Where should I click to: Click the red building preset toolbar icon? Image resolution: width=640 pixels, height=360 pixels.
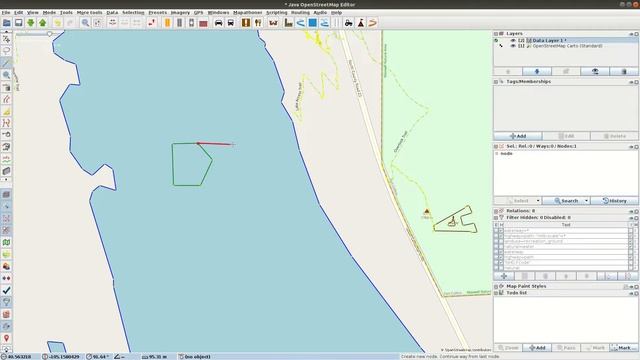pyautogui.click(x=203, y=23)
